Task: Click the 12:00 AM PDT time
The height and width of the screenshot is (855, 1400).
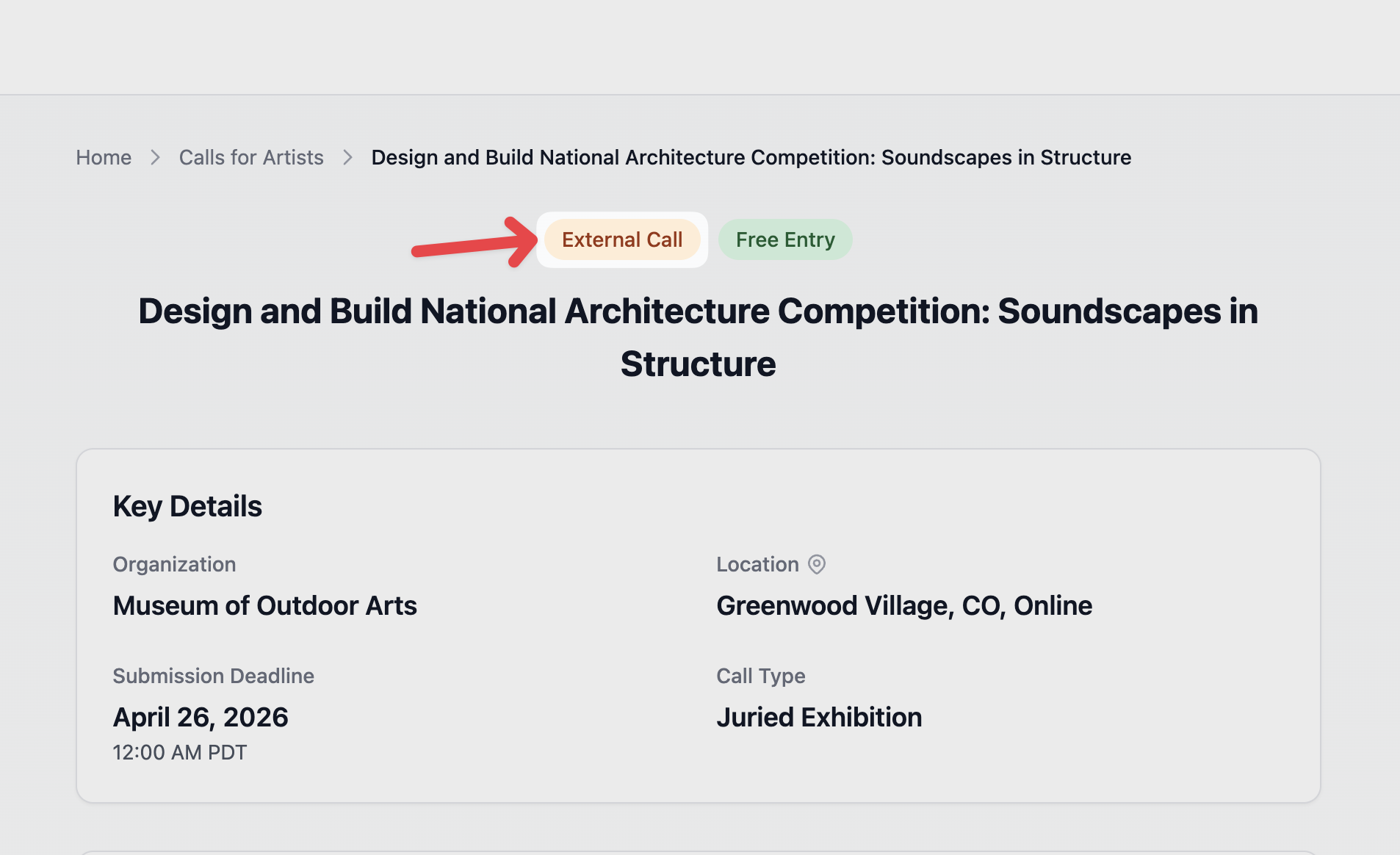Action: [179, 753]
